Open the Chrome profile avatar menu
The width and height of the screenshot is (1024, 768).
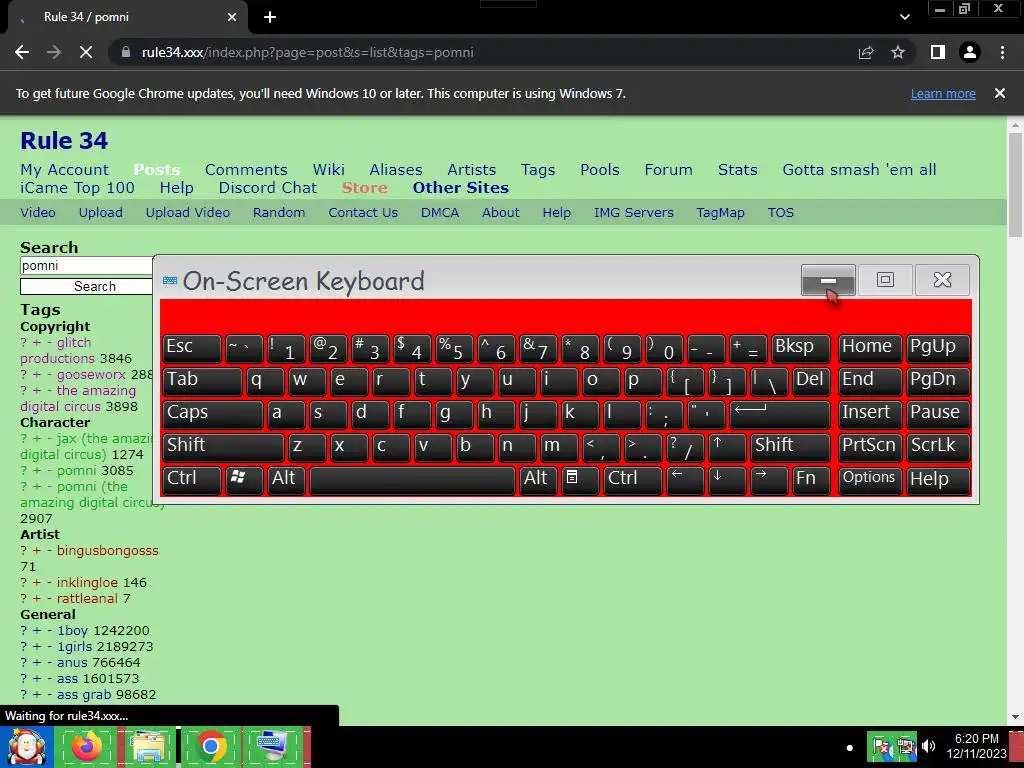[x=970, y=52]
